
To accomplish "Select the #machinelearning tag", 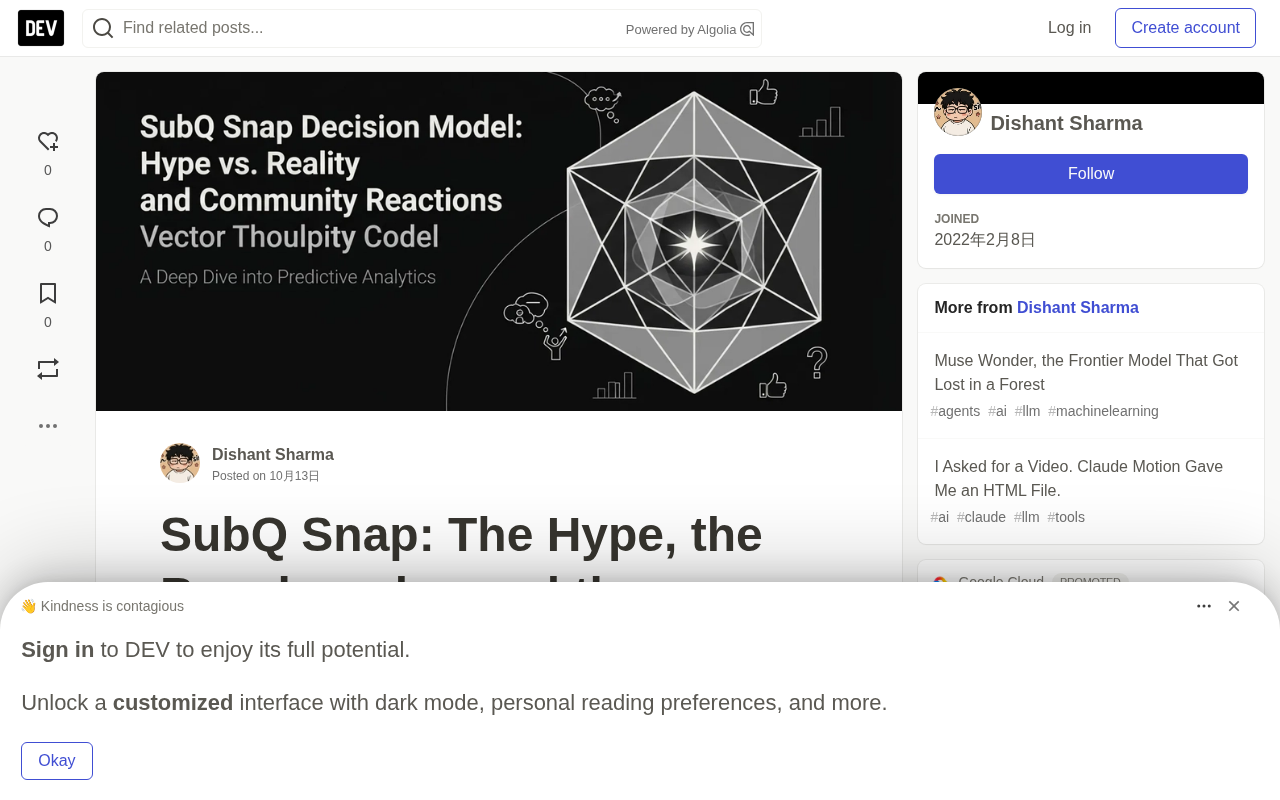I will tap(1103, 411).
